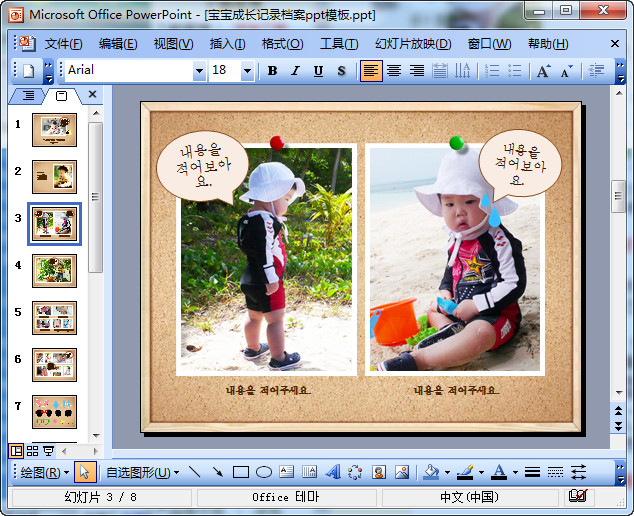The width and height of the screenshot is (634, 516).
Task: Open the font name dropdown
Action: [x=199, y=71]
